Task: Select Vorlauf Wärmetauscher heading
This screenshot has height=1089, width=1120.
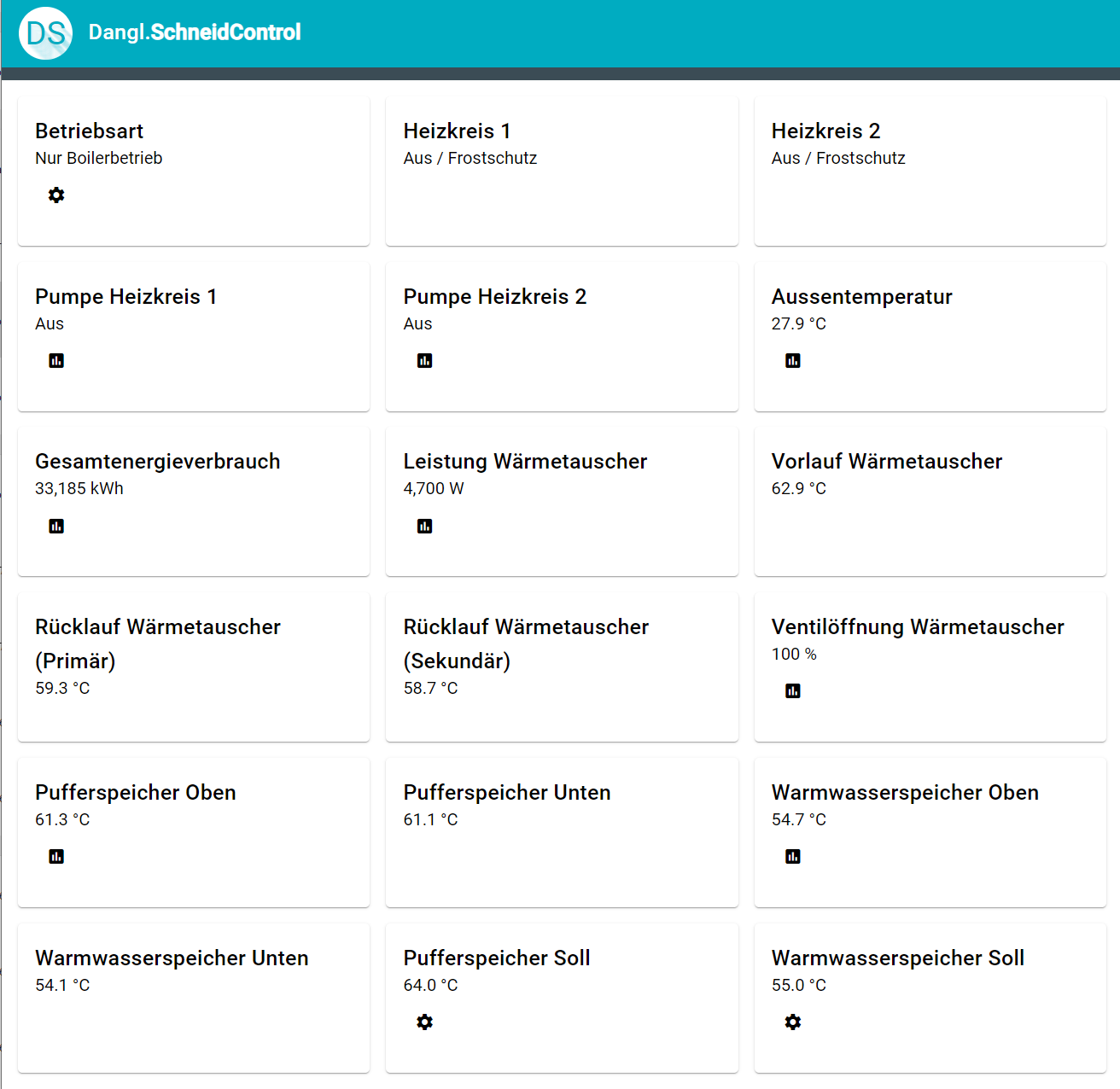Action: click(887, 462)
